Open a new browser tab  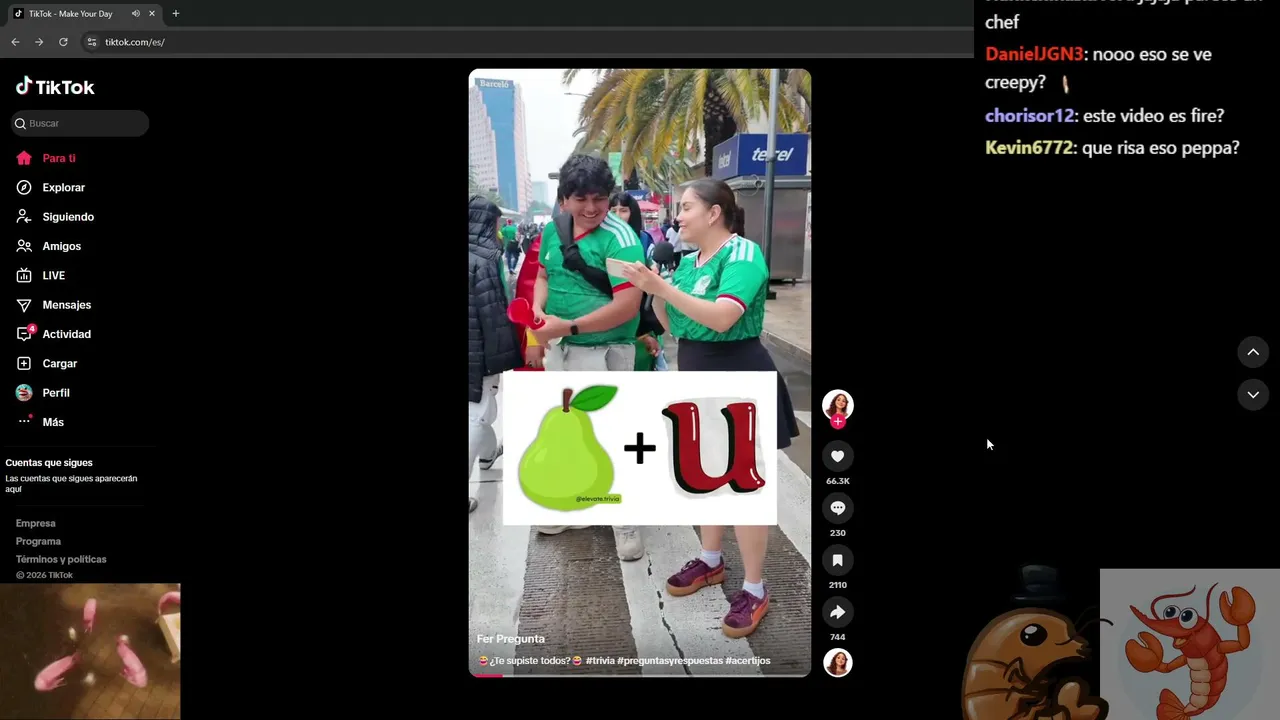176,14
